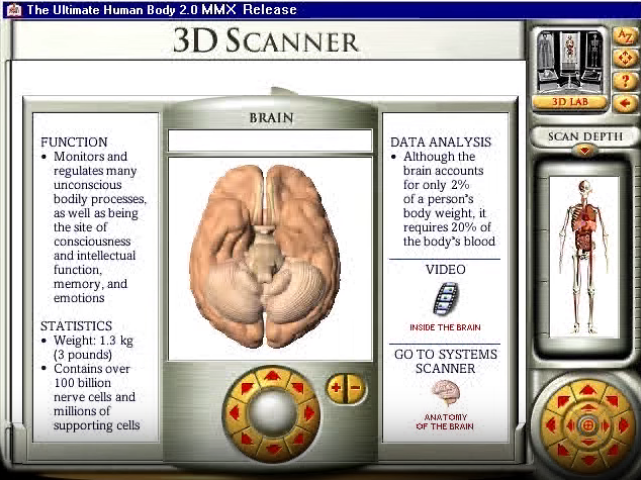Go to Anatomy of the Brain link
Viewport: 641px width, 480px height.
coord(445,421)
